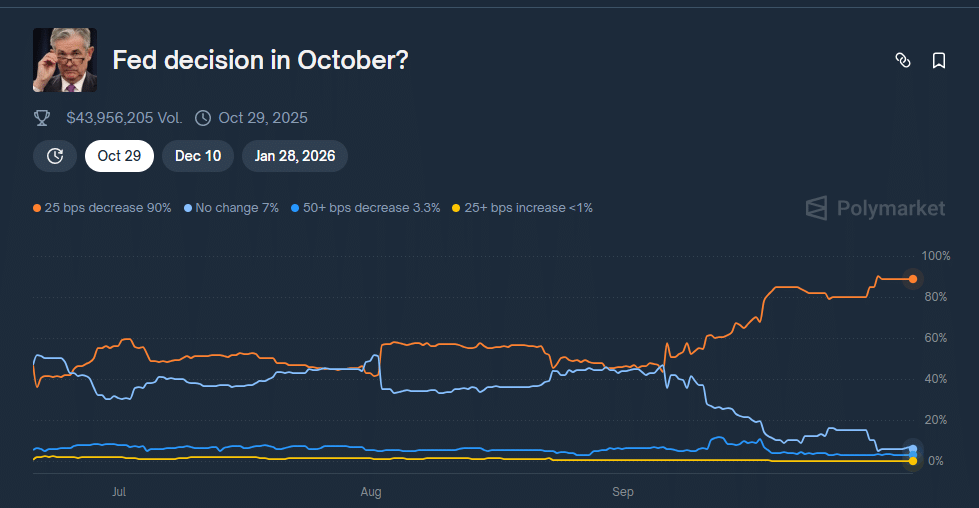Click the Polymarket logo watermark

(x=875, y=208)
